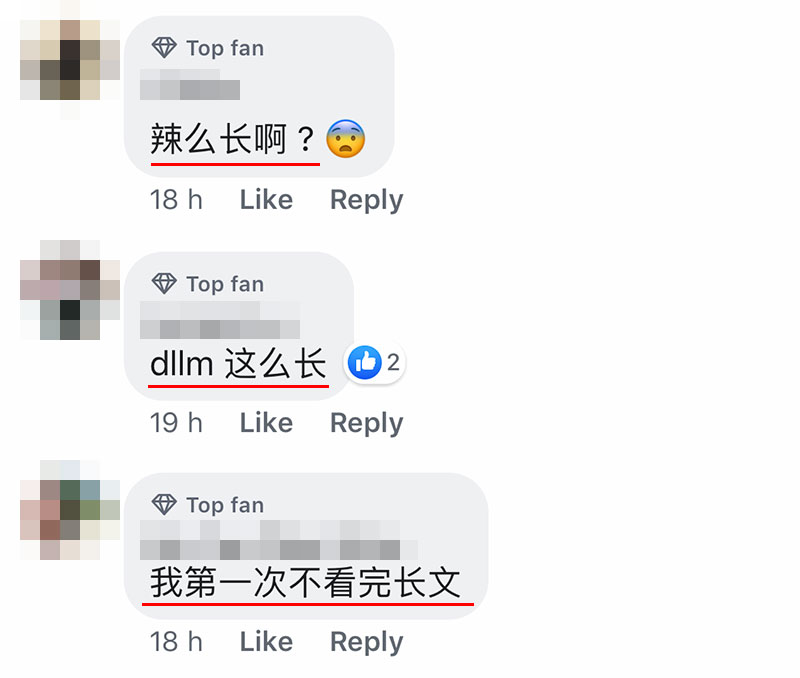Click the fearful face emoji in the first comment
The height and width of the screenshot is (678, 800).
pyautogui.click(x=345, y=139)
